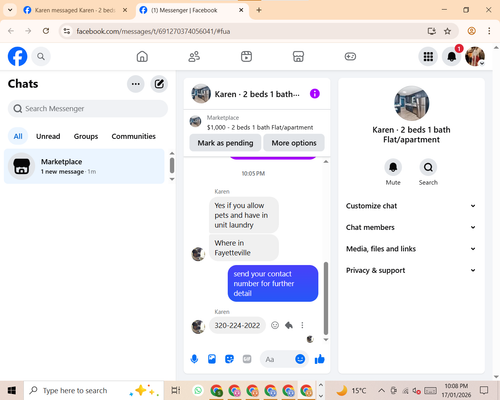Click More options button
The width and height of the screenshot is (500, 400).
click(294, 143)
